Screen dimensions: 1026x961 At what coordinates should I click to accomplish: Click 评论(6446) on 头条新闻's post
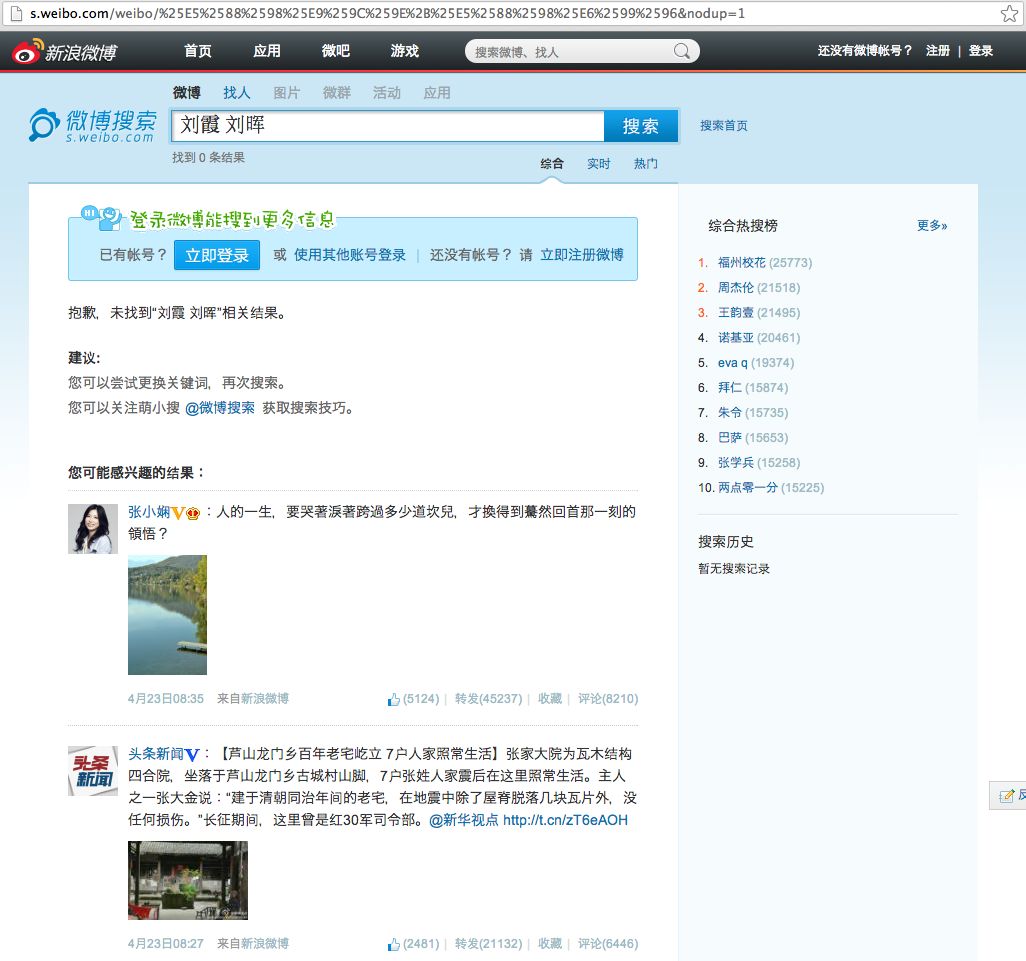click(x=608, y=943)
